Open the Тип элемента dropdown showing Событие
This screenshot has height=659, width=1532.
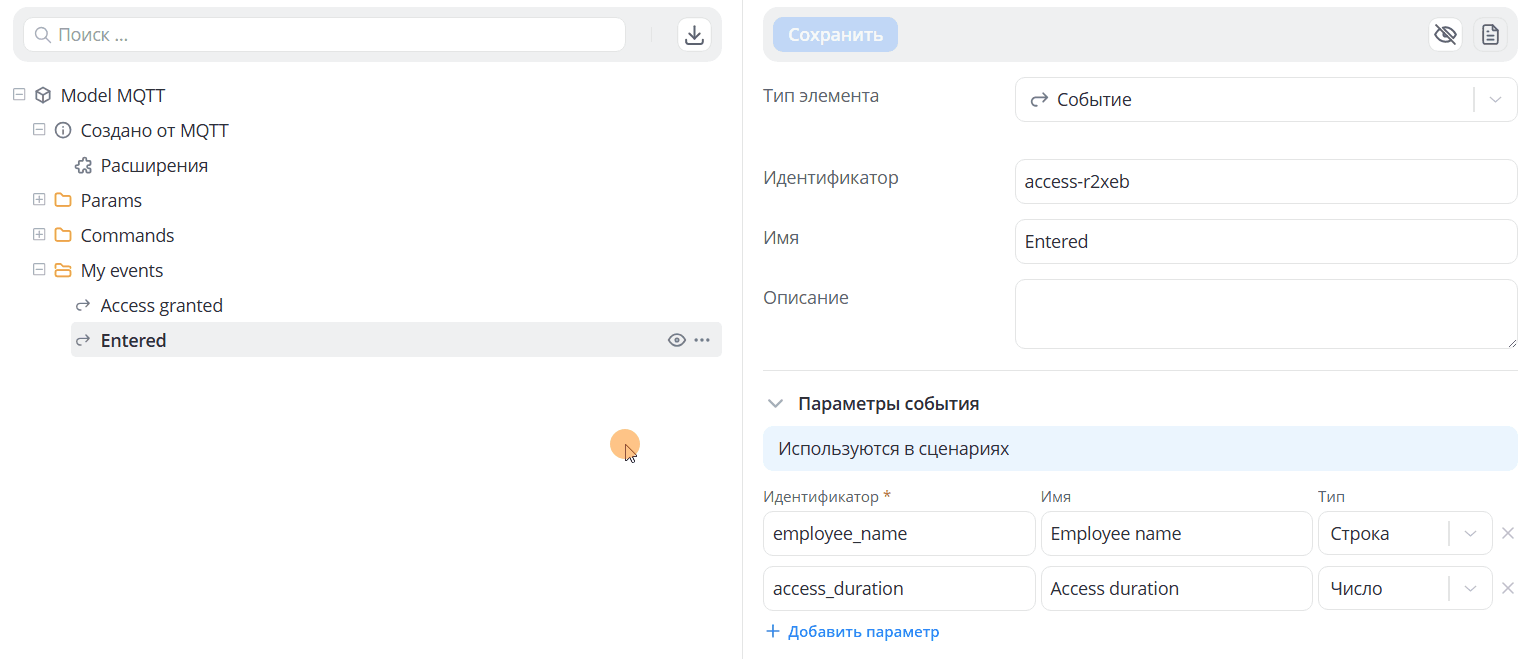[1266, 100]
